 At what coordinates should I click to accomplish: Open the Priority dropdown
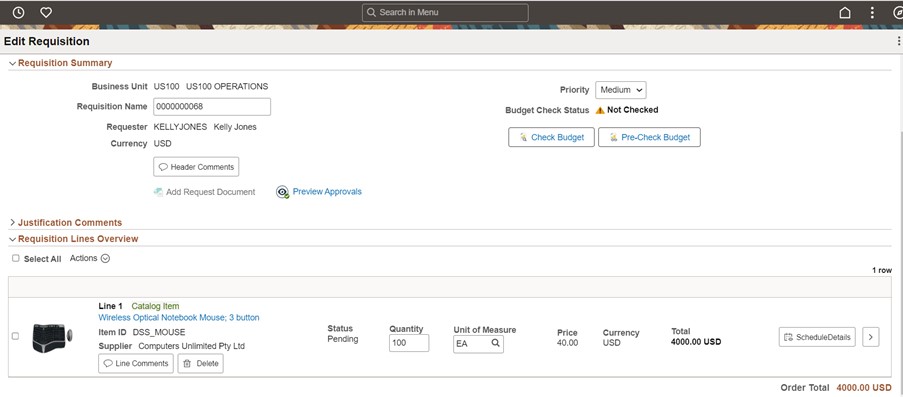pyautogui.click(x=621, y=90)
